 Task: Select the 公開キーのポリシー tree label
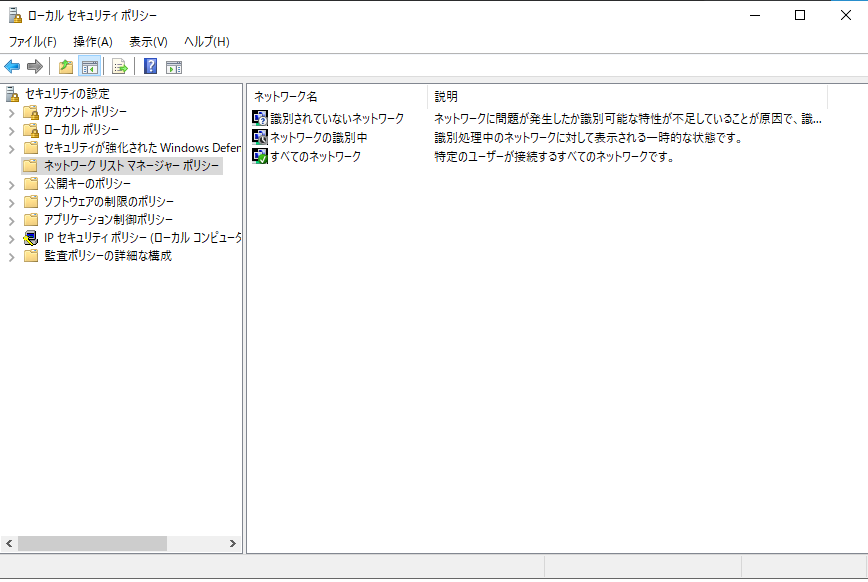(x=87, y=183)
